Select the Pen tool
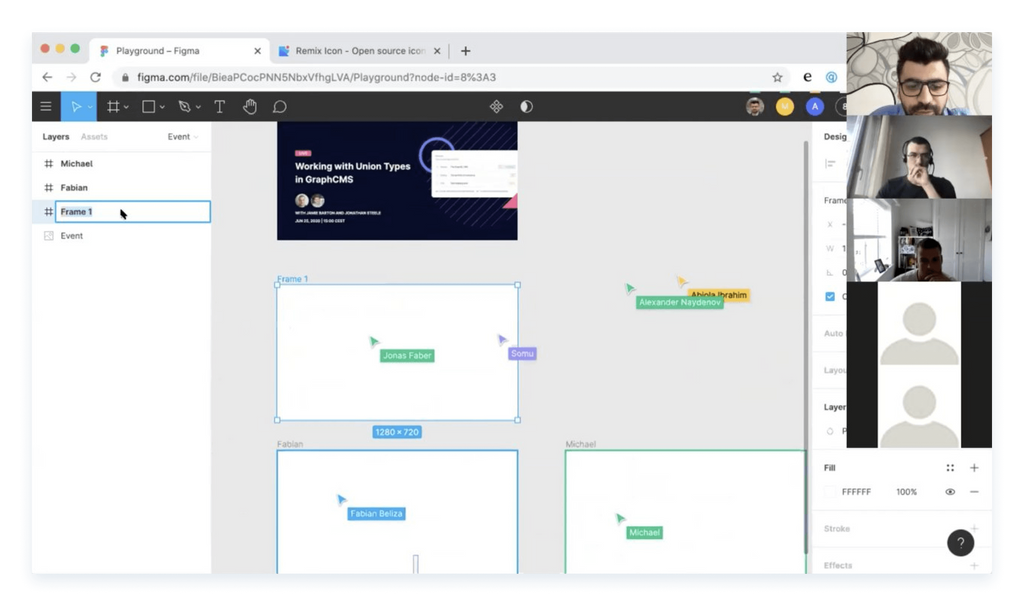 184,106
